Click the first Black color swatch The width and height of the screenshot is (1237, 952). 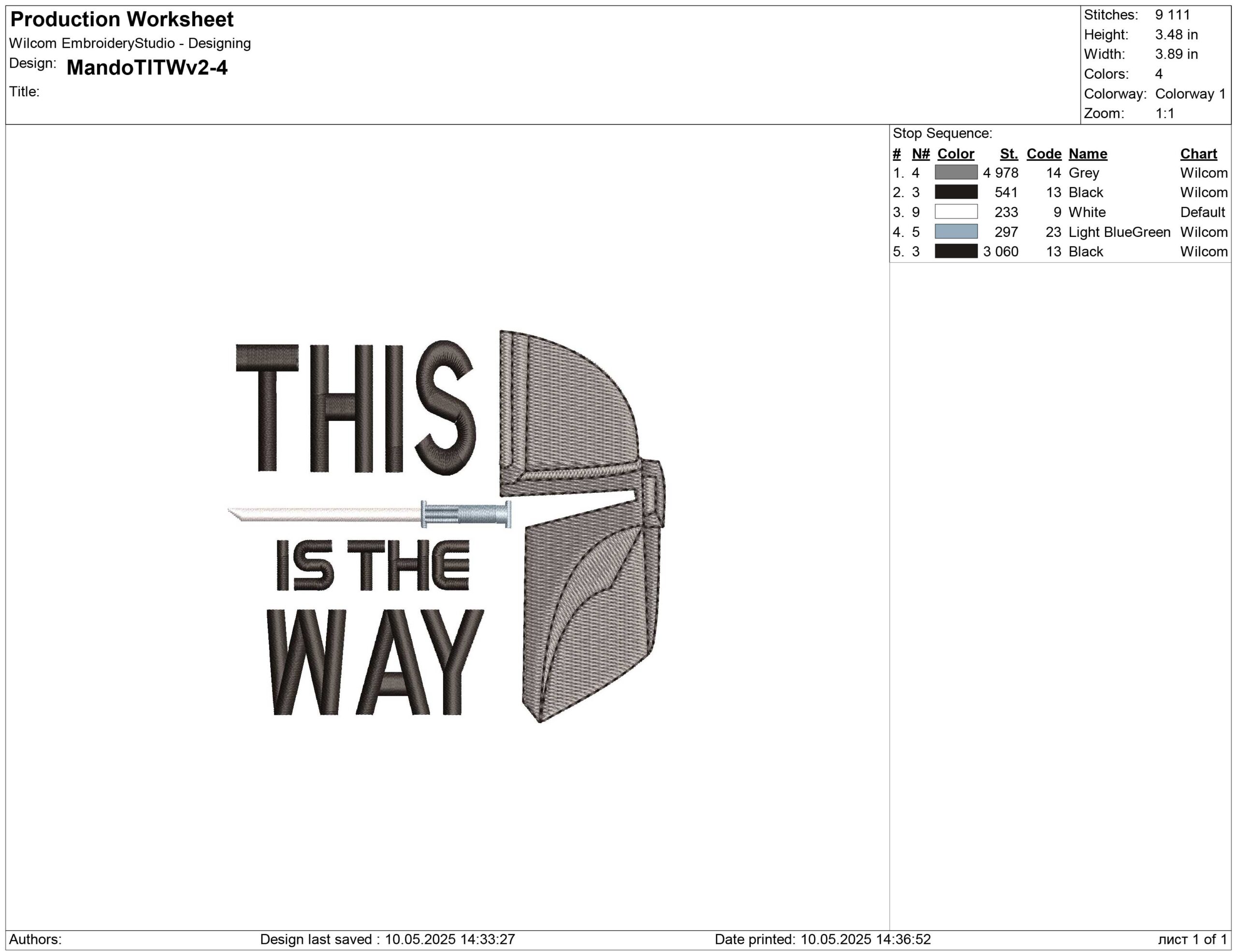tap(955, 192)
